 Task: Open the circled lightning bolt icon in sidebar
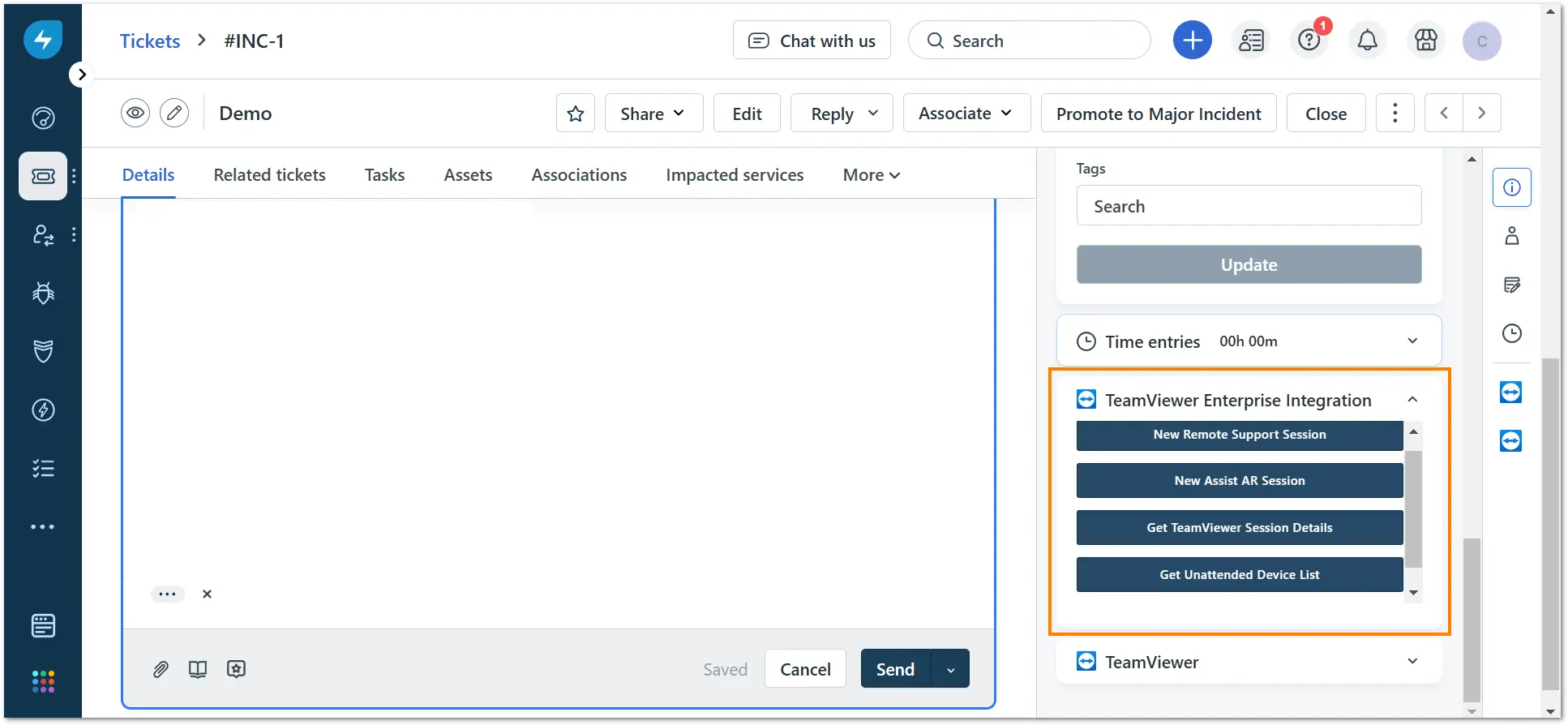43,410
